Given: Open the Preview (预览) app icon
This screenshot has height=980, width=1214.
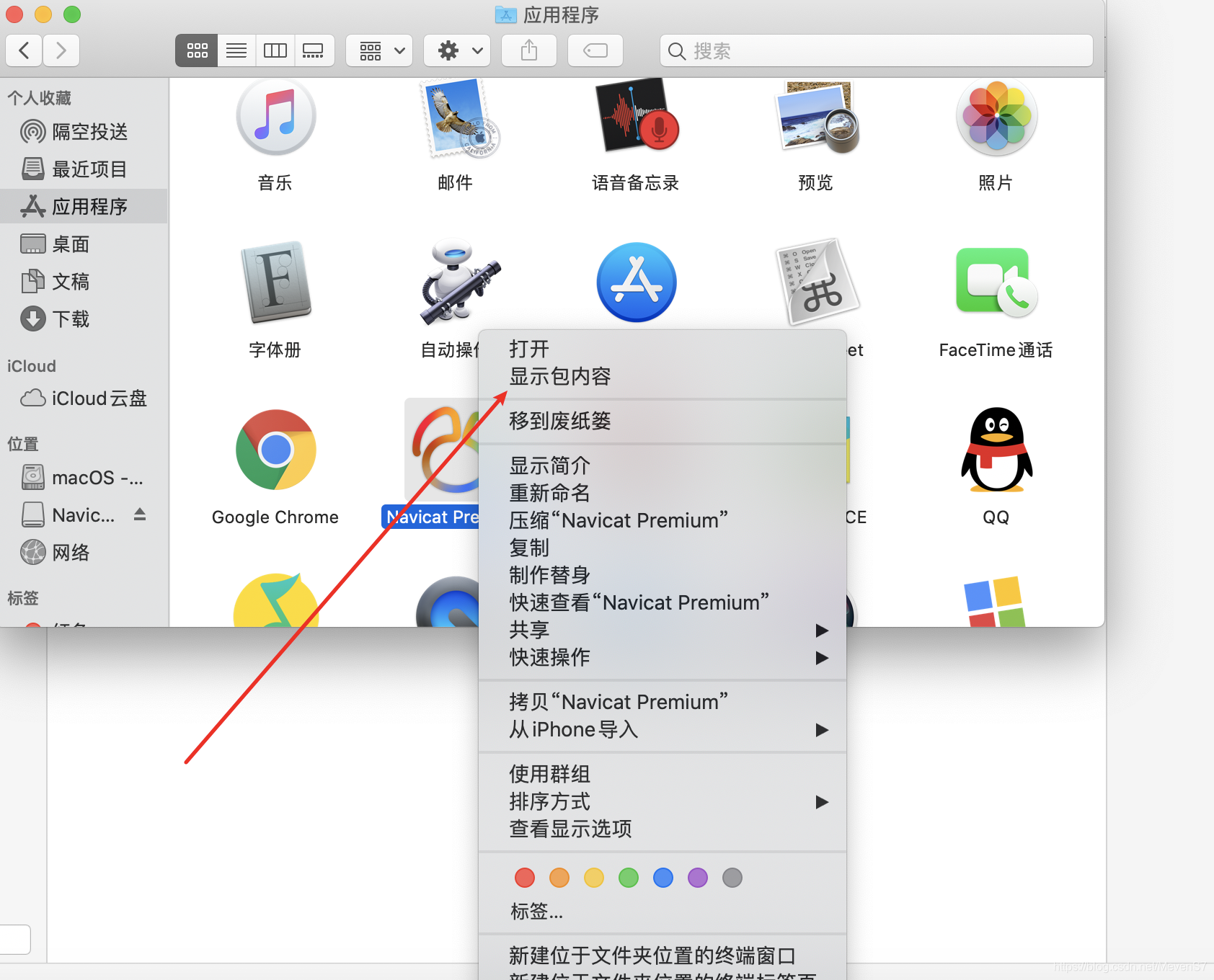Looking at the screenshot, I should click(x=817, y=117).
